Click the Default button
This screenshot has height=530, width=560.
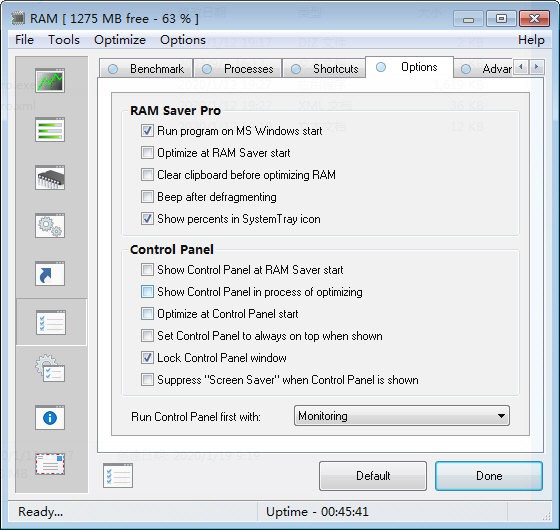click(x=373, y=476)
